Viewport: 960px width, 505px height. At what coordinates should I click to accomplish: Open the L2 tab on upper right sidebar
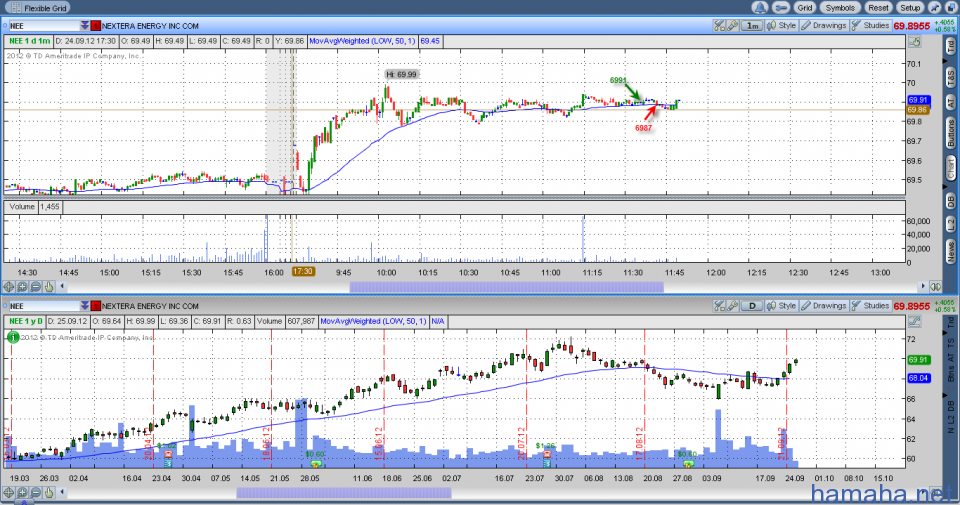click(x=951, y=224)
